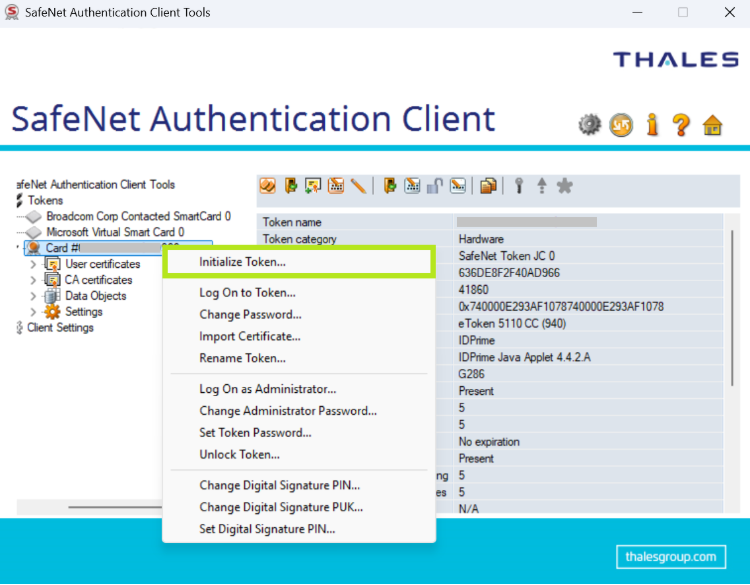Click the Data Objects tree icon

(x=52, y=296)
